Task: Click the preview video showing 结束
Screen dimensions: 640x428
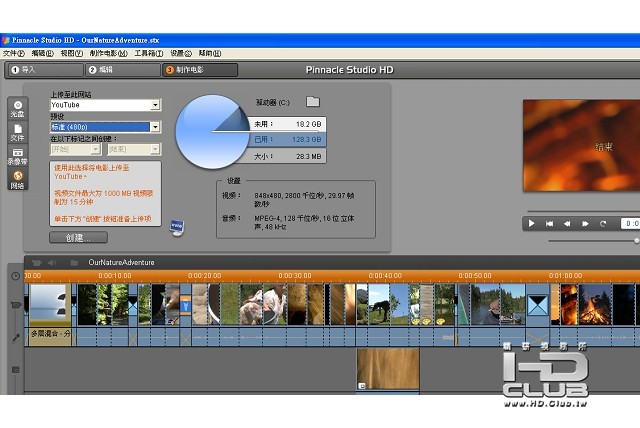Action: (x=581, y=146)
